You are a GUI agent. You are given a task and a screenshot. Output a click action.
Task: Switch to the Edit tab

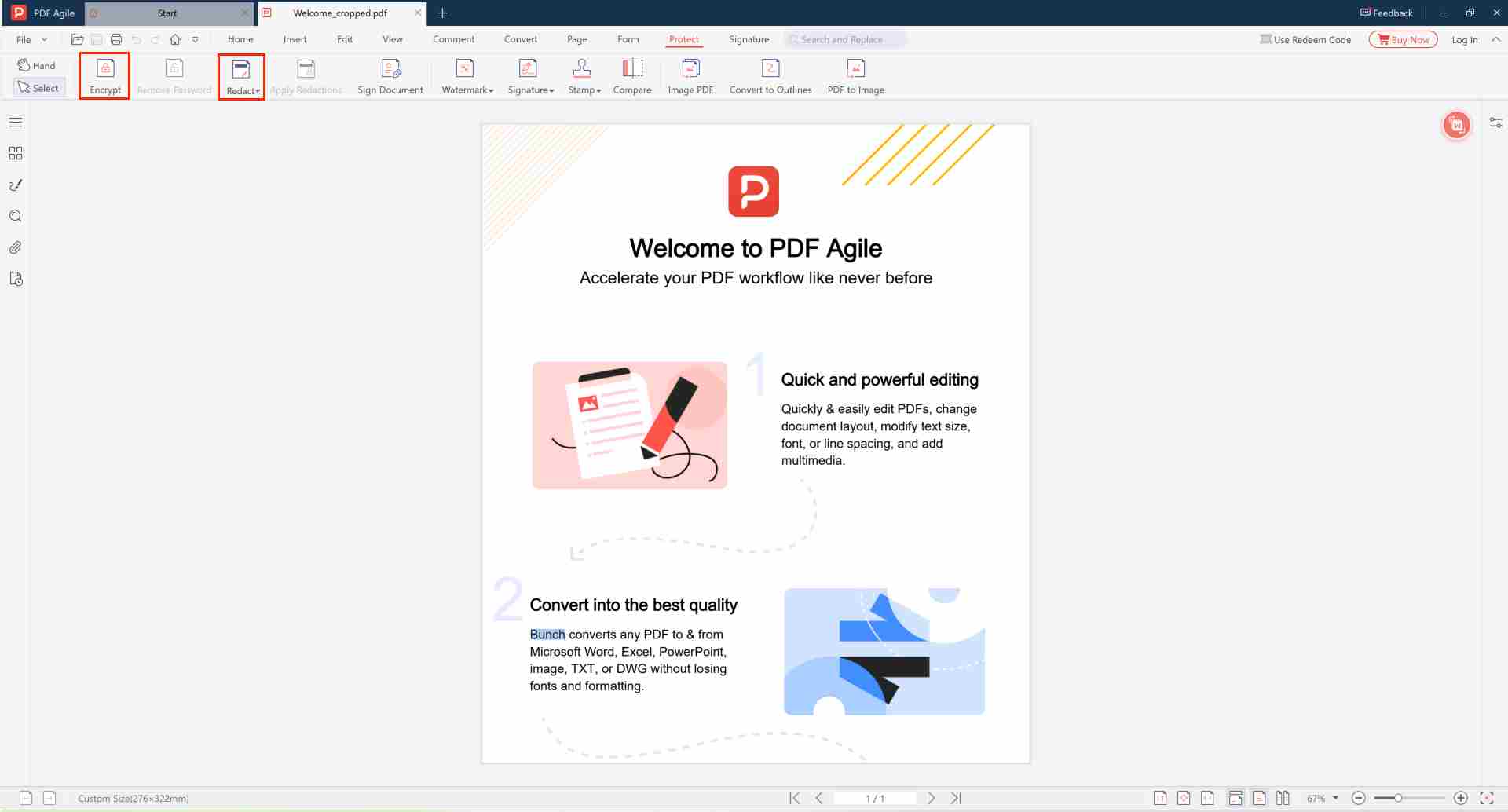[345, 39]
